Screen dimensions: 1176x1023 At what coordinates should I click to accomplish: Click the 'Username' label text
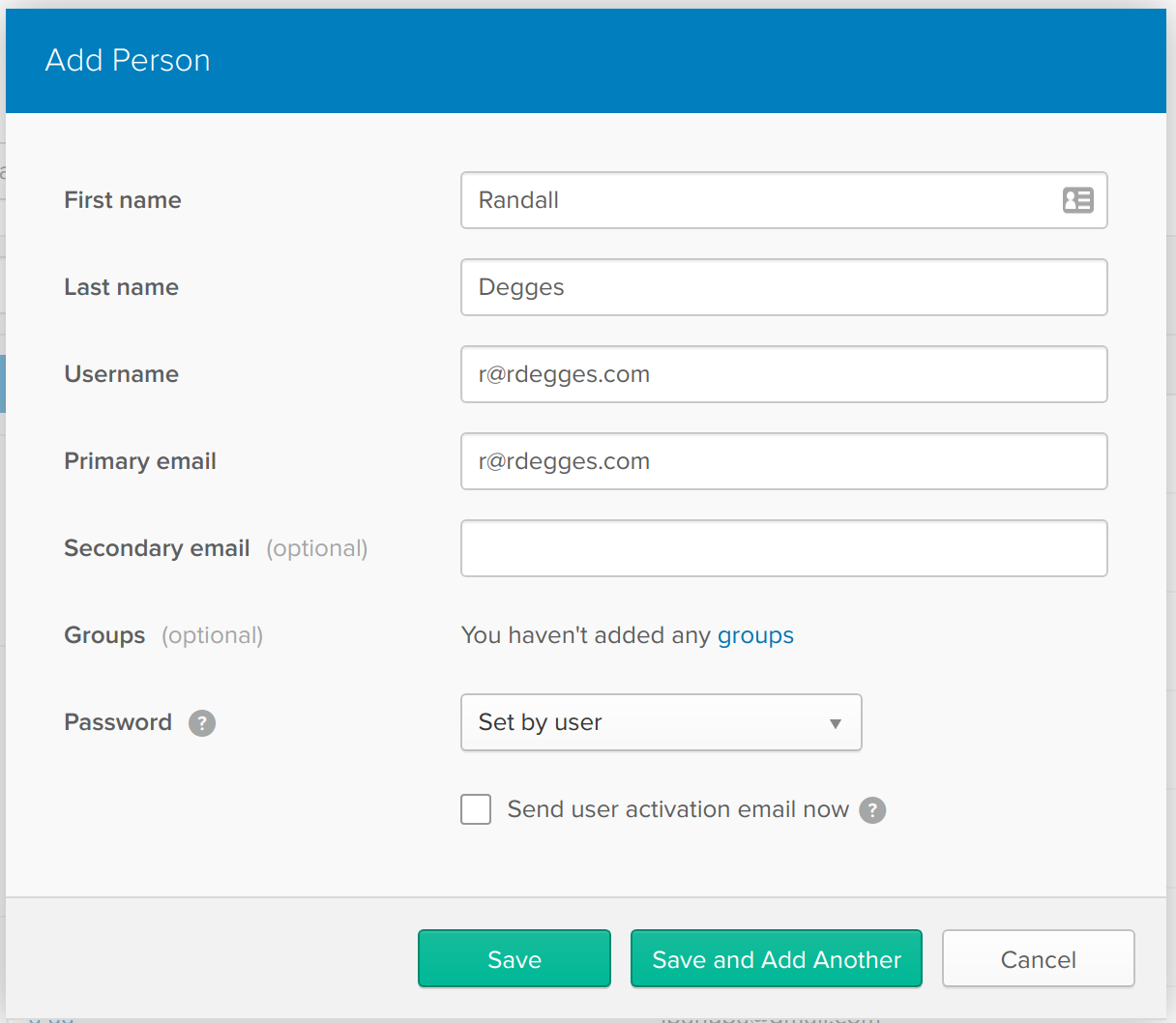click(x=121, y=374)
